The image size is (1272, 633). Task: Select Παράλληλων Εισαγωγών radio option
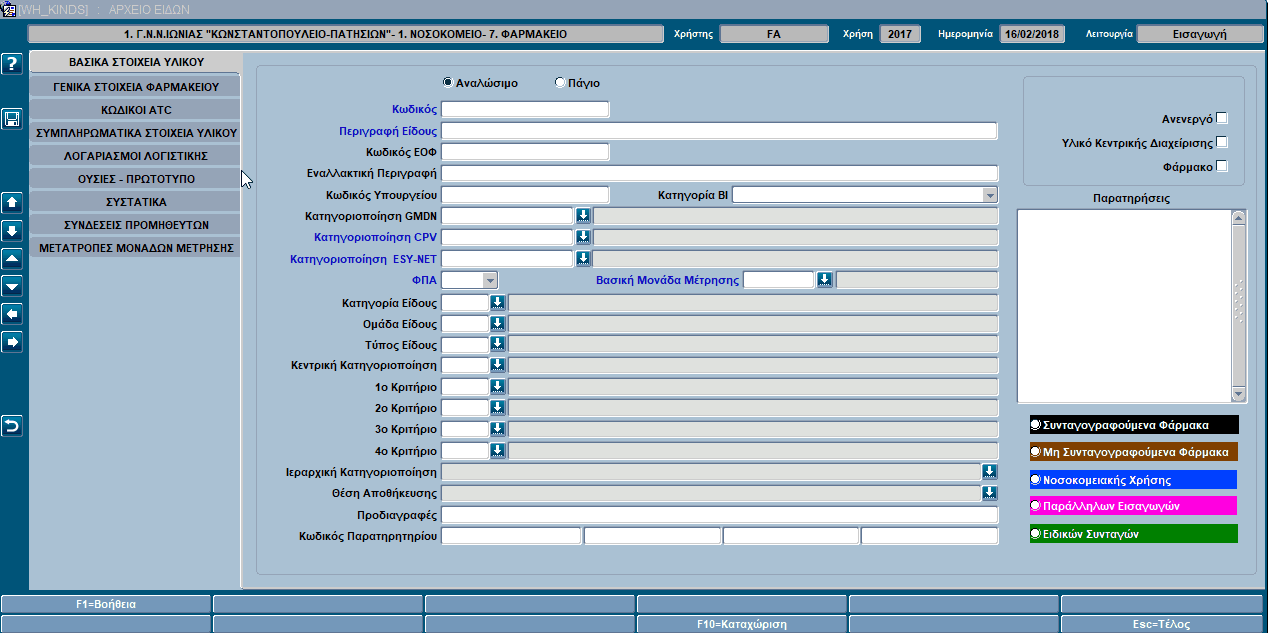[1036, 506]
